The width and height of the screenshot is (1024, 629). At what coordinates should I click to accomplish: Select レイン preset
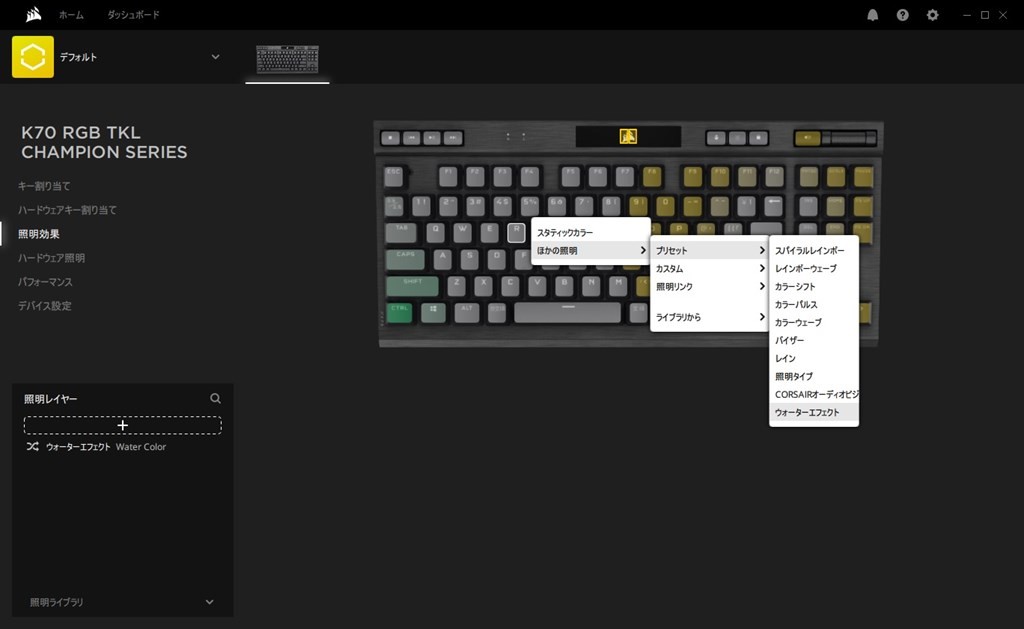[814, 359]
